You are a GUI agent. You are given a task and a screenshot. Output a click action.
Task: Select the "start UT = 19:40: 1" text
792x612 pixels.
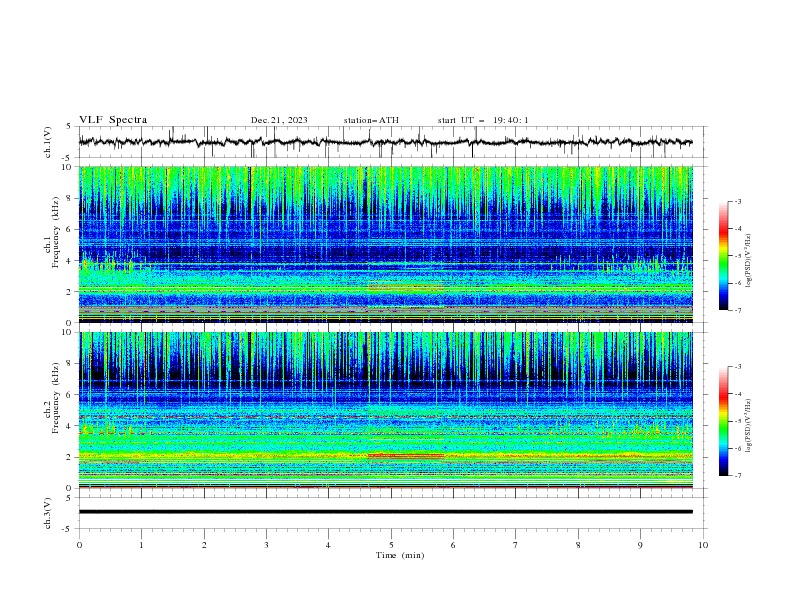click(483, 120)
